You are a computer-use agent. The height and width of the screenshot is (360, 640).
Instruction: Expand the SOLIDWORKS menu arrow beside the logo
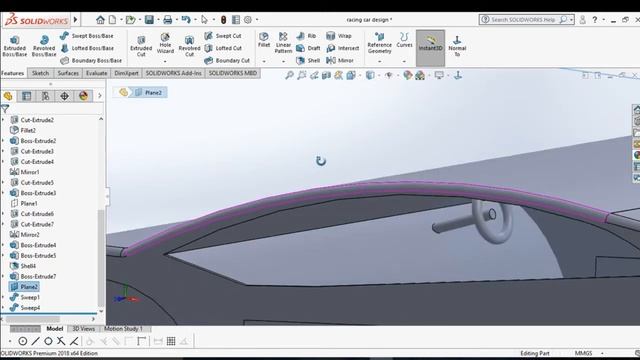pos(76,19)
